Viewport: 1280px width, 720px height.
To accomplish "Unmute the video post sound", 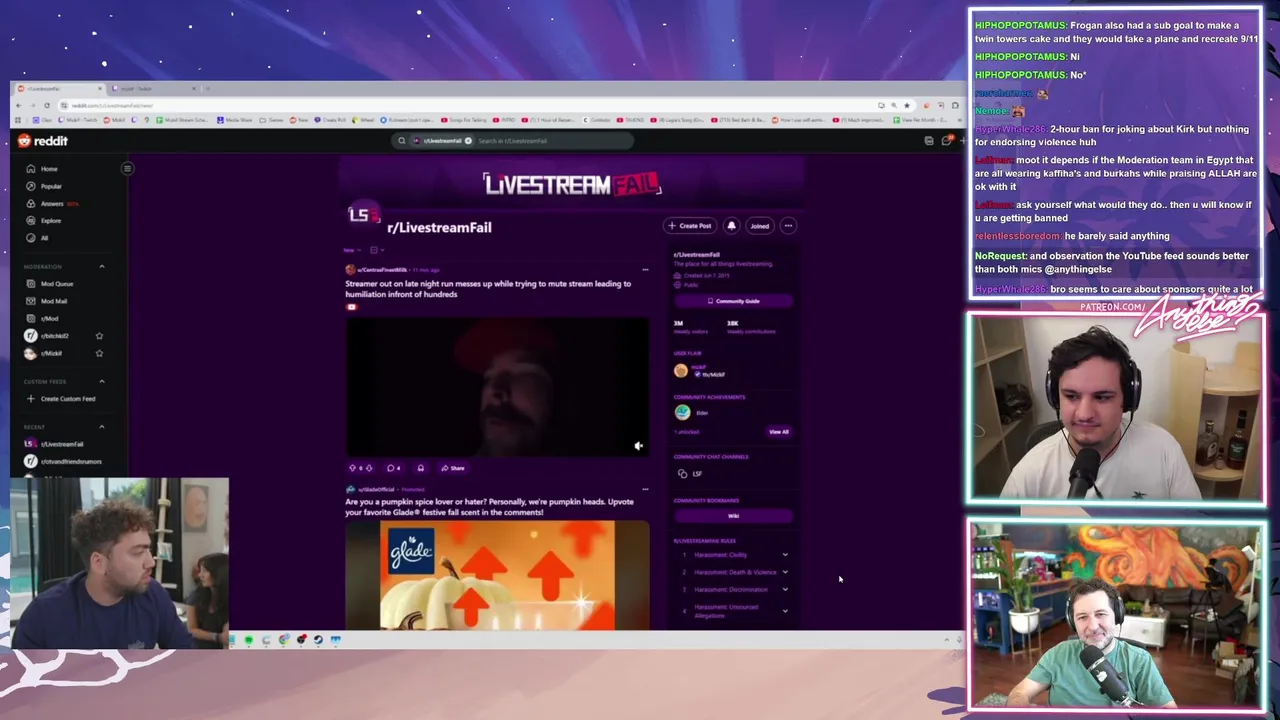I will tap(638, 446).
